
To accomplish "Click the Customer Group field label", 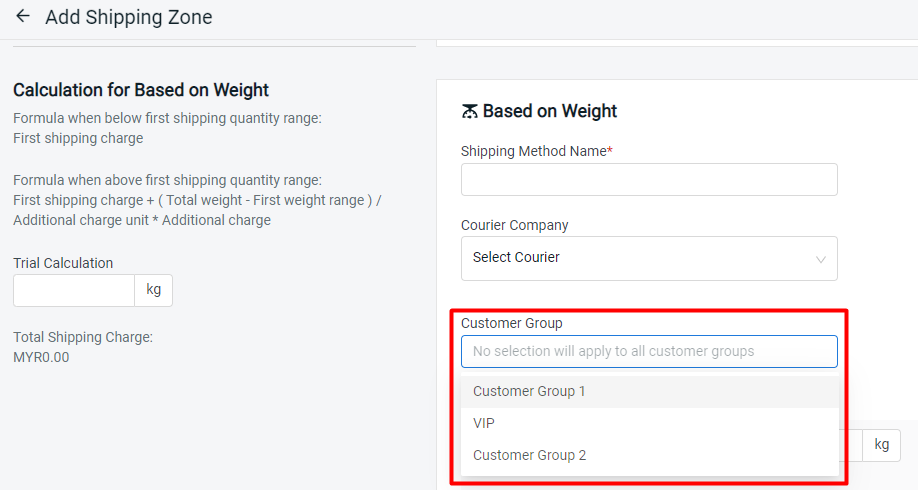I will 512,323.
